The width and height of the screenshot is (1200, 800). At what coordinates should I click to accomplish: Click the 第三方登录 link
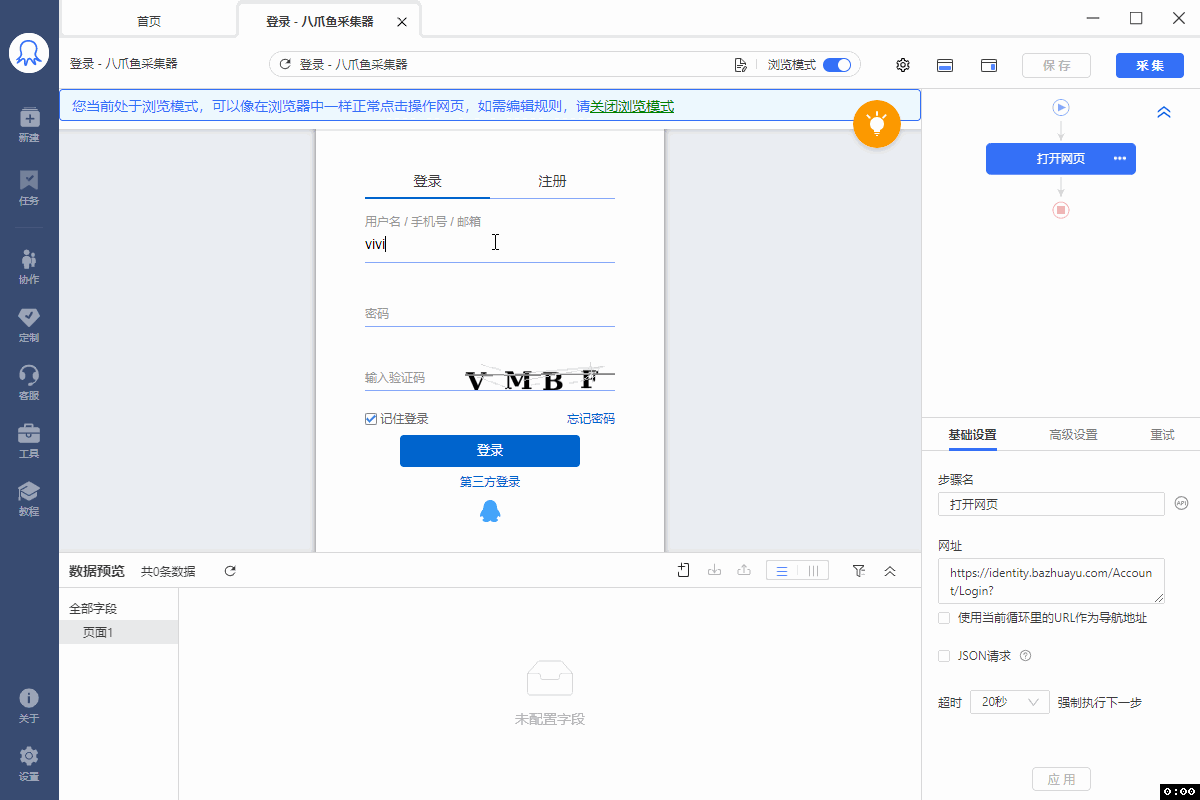490,481
